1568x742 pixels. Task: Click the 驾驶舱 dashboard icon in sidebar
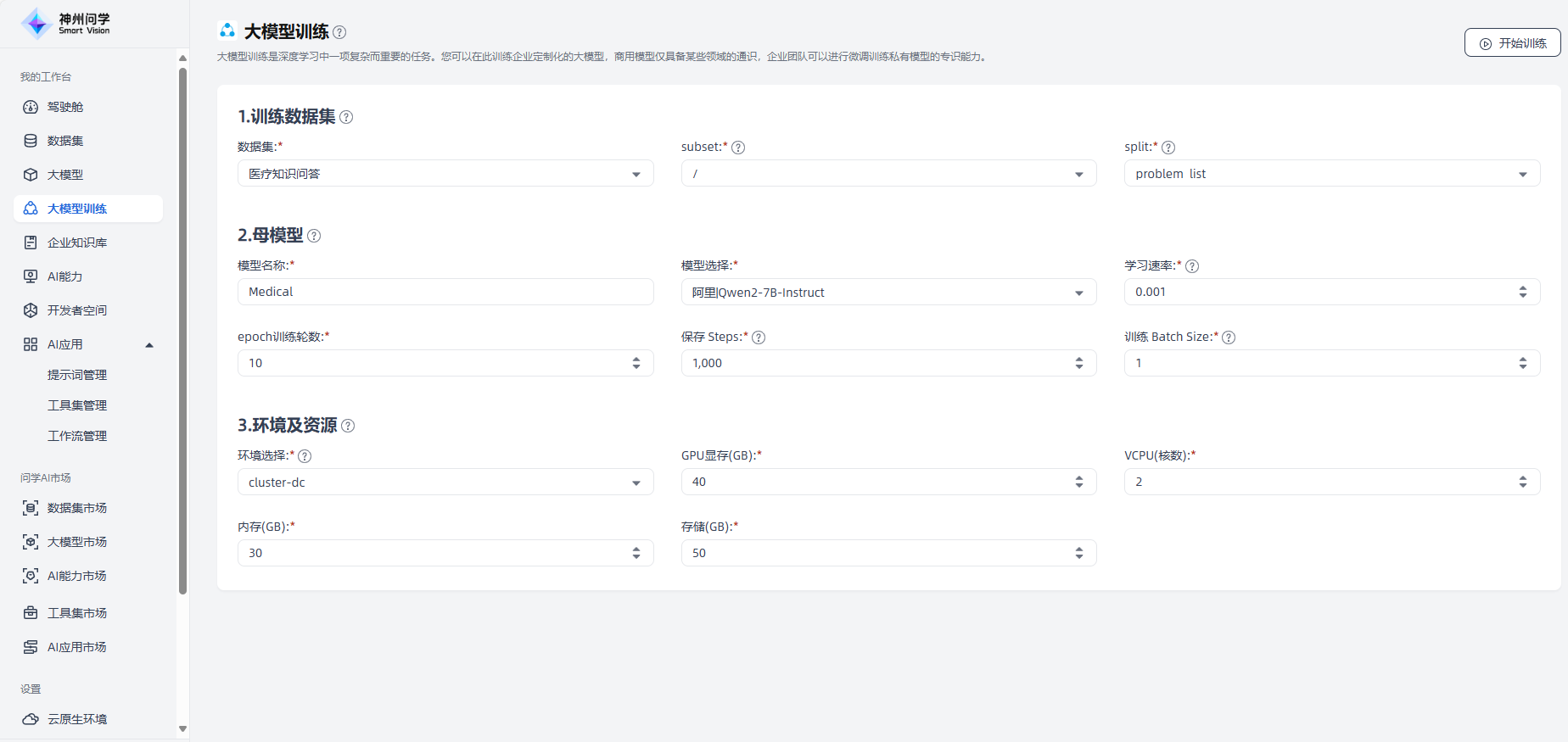tap(31, 107)
